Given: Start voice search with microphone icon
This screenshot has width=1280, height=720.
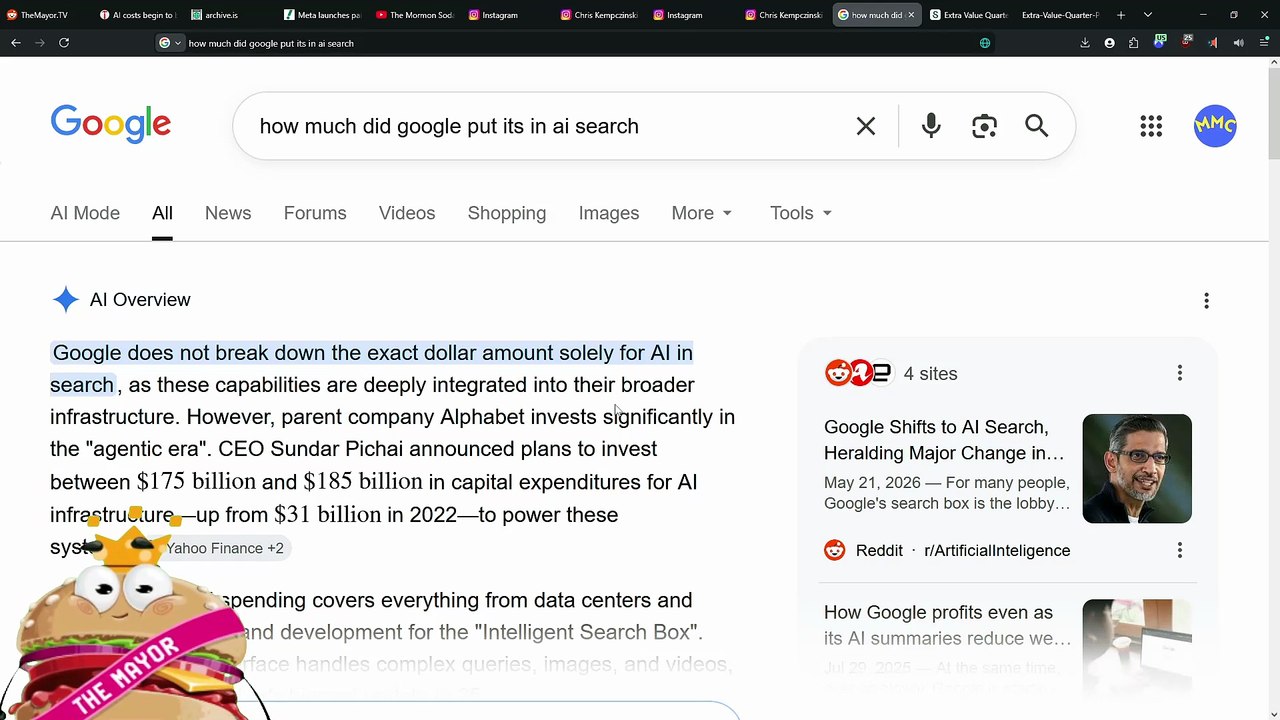Looking at the screenshot, I should [x=931, y=126].
